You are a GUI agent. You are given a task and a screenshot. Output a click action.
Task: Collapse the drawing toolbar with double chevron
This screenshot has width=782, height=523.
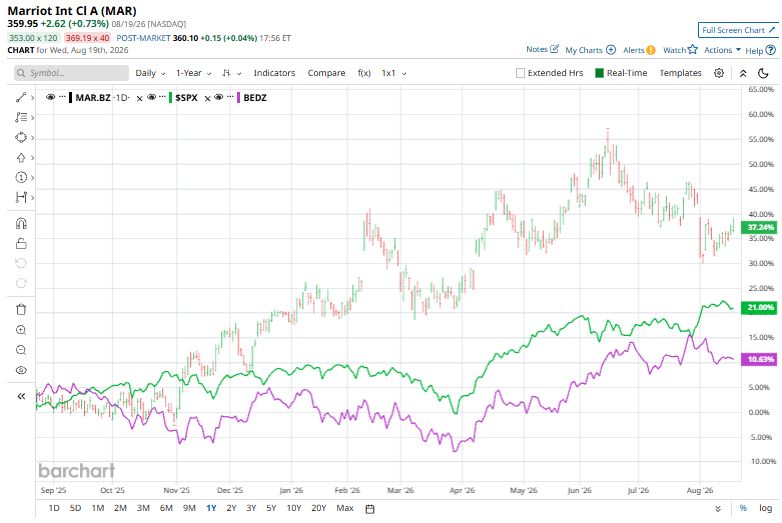[21, 396]
